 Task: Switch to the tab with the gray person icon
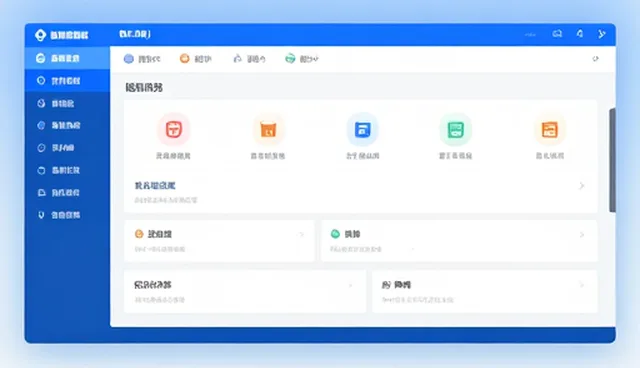249,59
